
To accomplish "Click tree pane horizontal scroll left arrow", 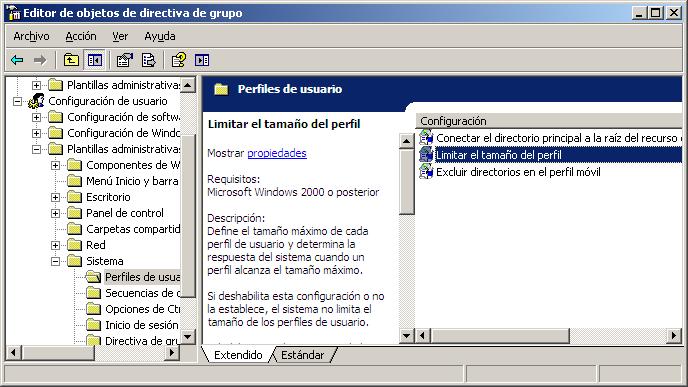I will pos(14,352).
